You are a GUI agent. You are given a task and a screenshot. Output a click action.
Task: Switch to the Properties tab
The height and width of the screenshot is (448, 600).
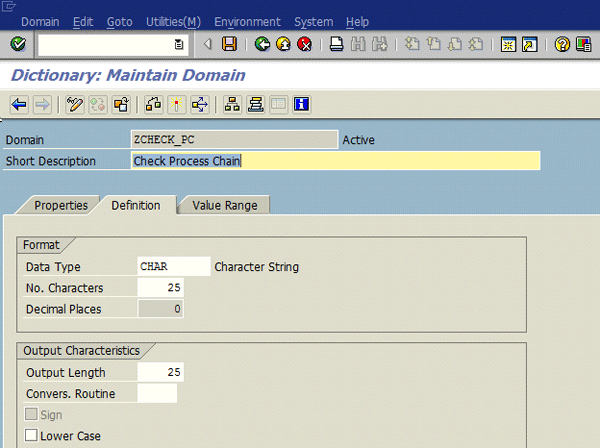(61, 205)
